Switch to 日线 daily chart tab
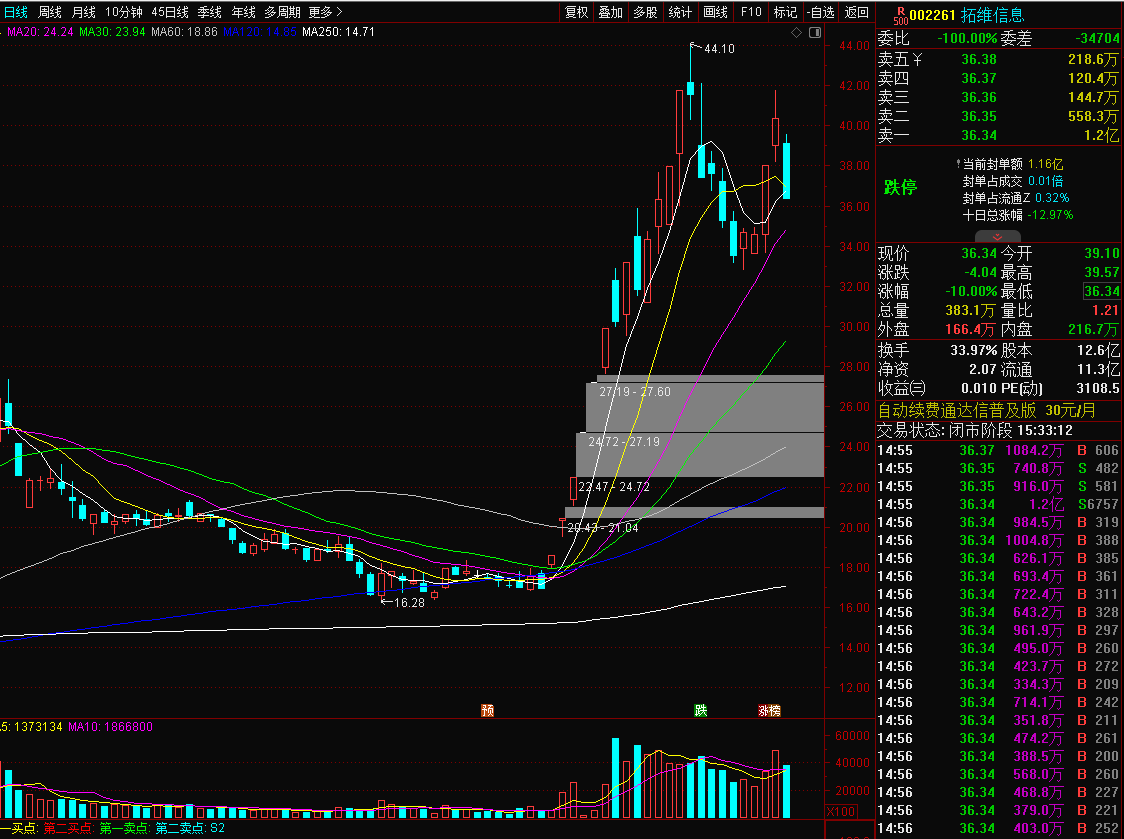This screenshot has width=1124, height=839. [15, 12]
